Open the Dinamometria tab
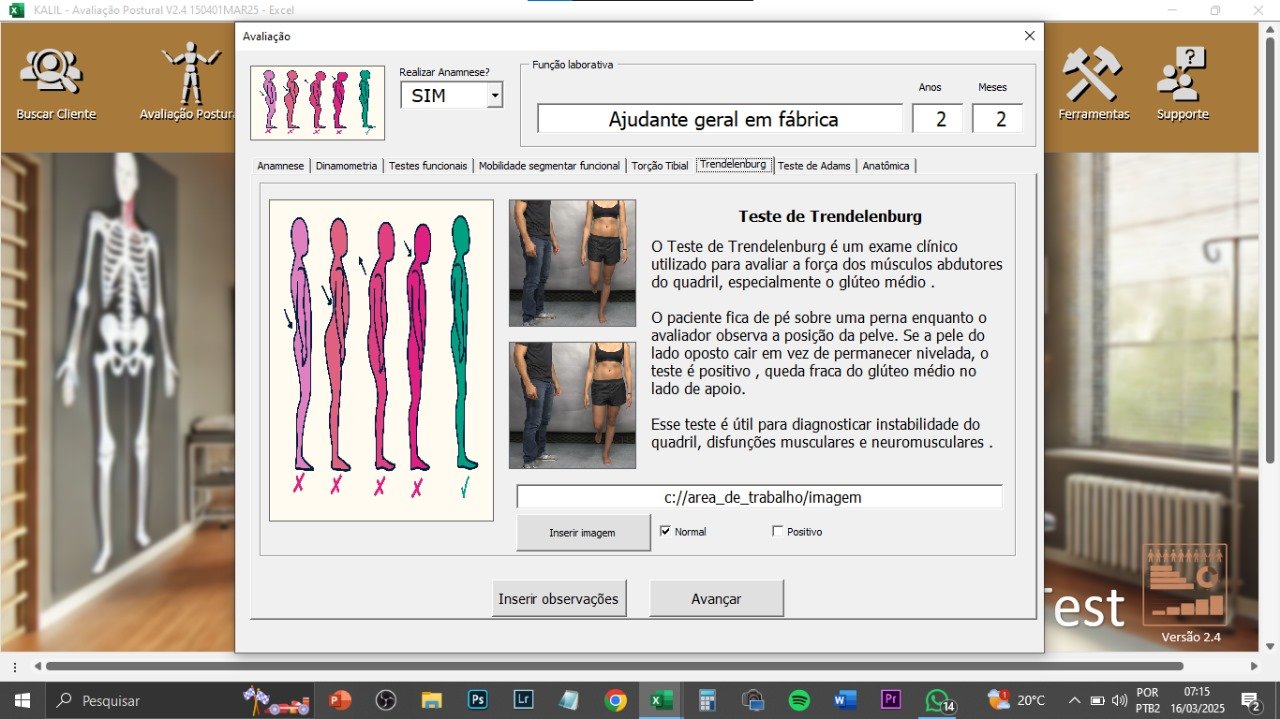This screenshot has height=719, width=1280. pos(346,166)
